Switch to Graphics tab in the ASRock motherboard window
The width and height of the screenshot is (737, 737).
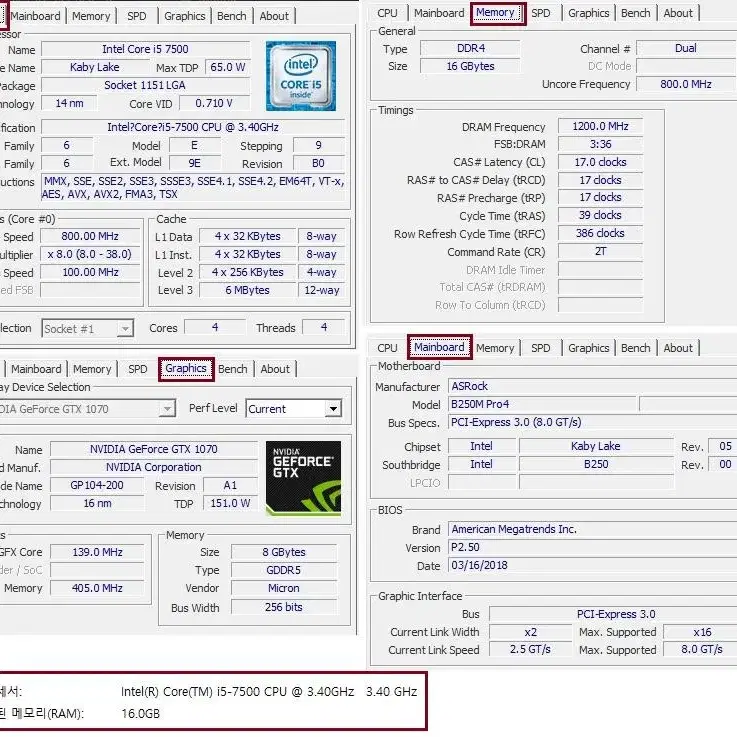(x=588, y=348)
